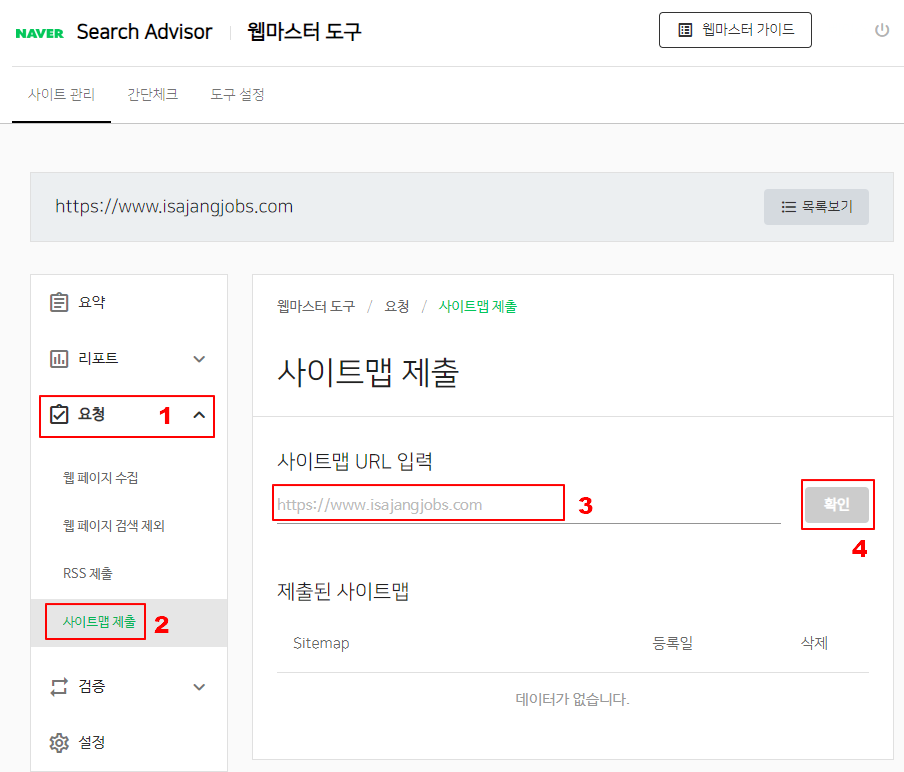Open the 리포트 menu item
The width and height of the screenshot is (904, 772).
coord(129,359)
